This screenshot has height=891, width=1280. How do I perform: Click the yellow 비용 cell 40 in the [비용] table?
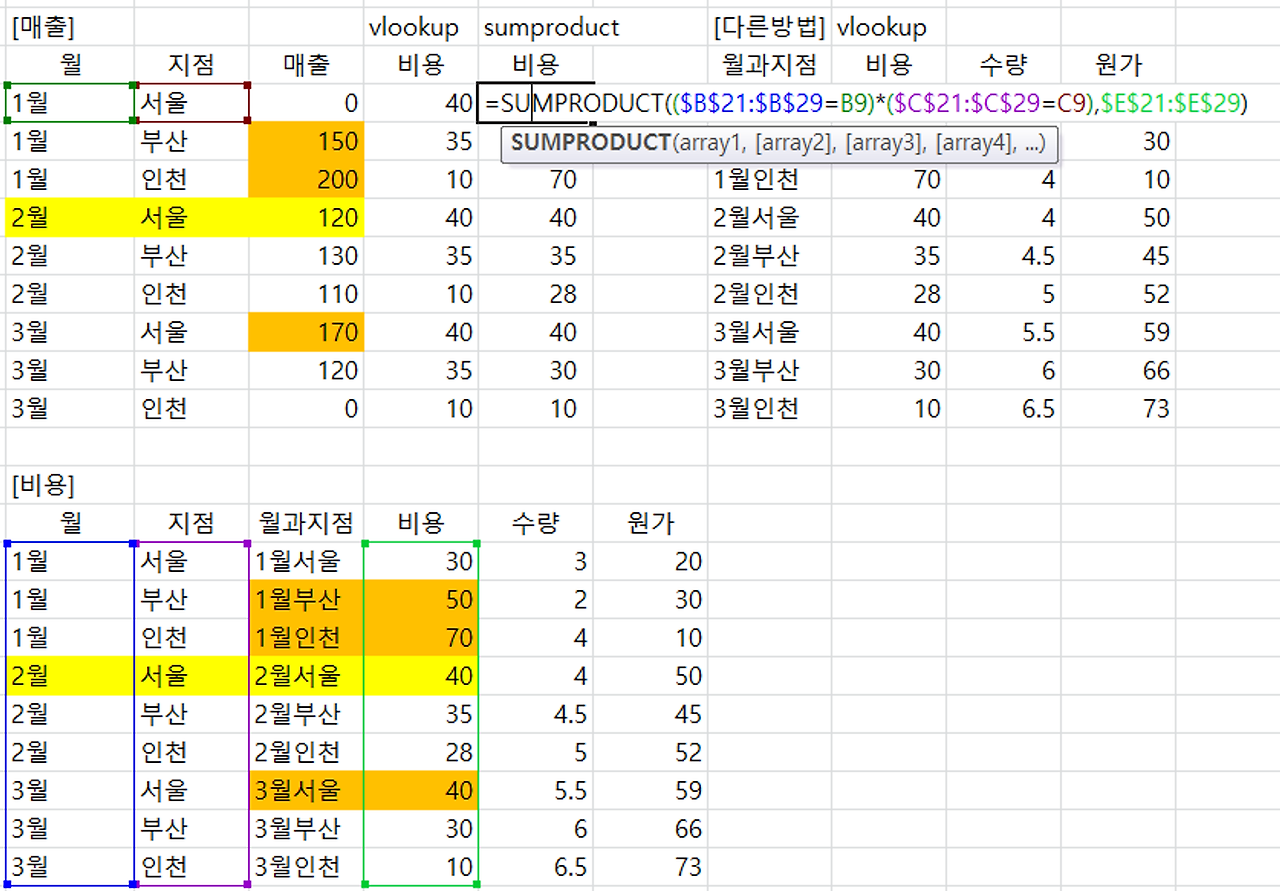pyautogui.click(x=421, y=676)
